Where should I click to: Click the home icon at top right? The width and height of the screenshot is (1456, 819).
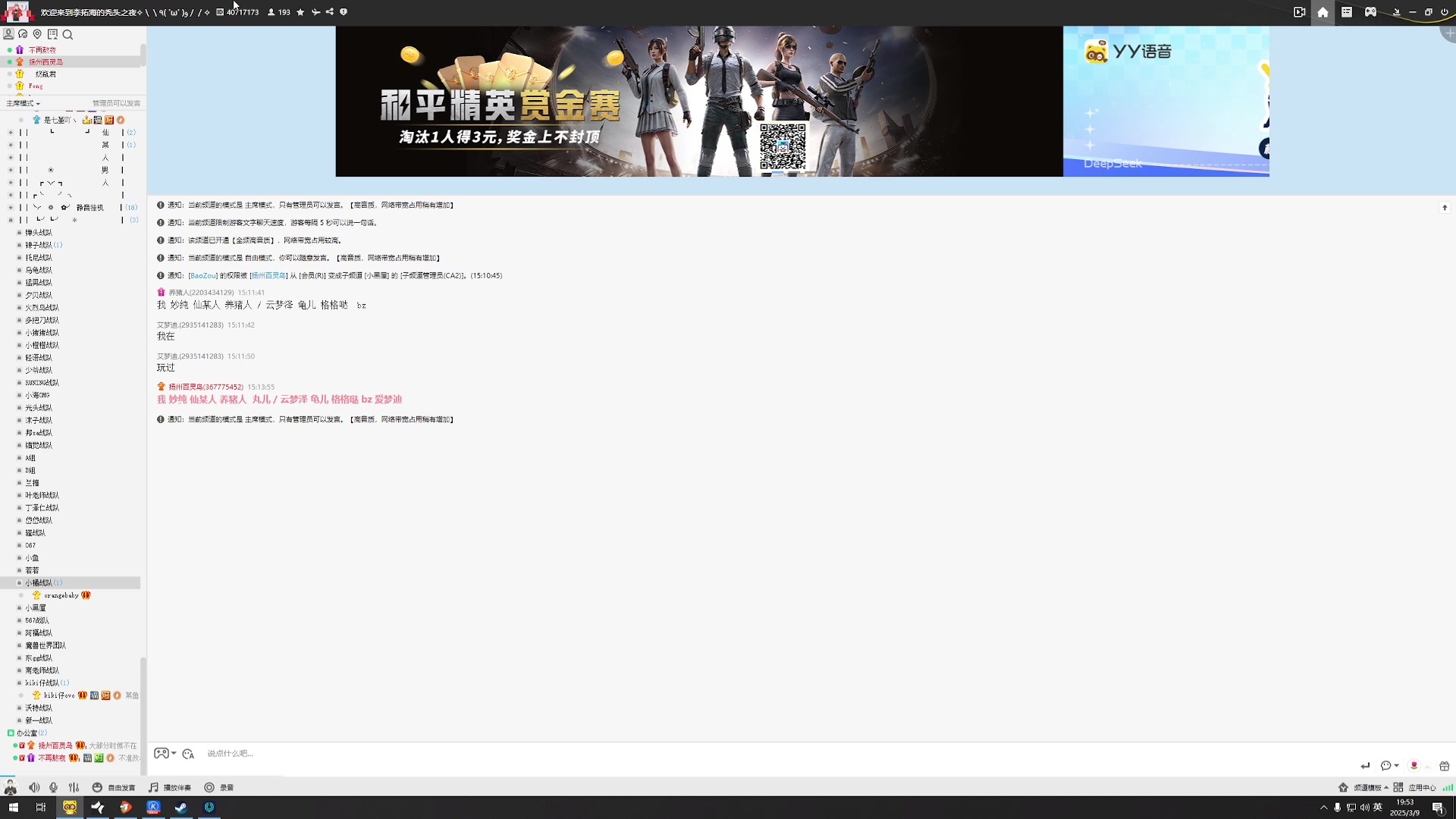(1323, 12)
